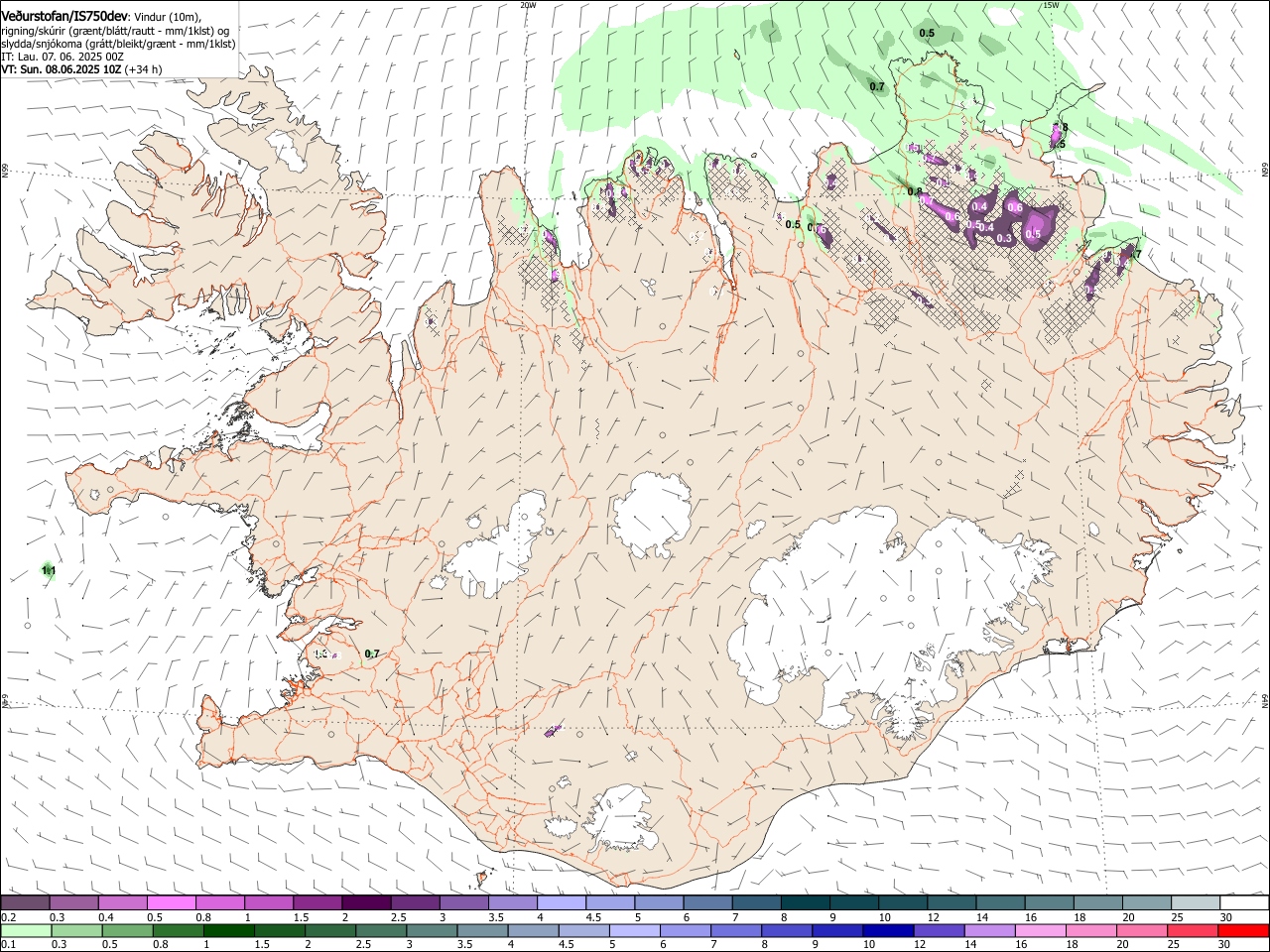Click the '1.1' precipitation value off west coast
The height and width of the screenshot is (952, 1270).
49,570
